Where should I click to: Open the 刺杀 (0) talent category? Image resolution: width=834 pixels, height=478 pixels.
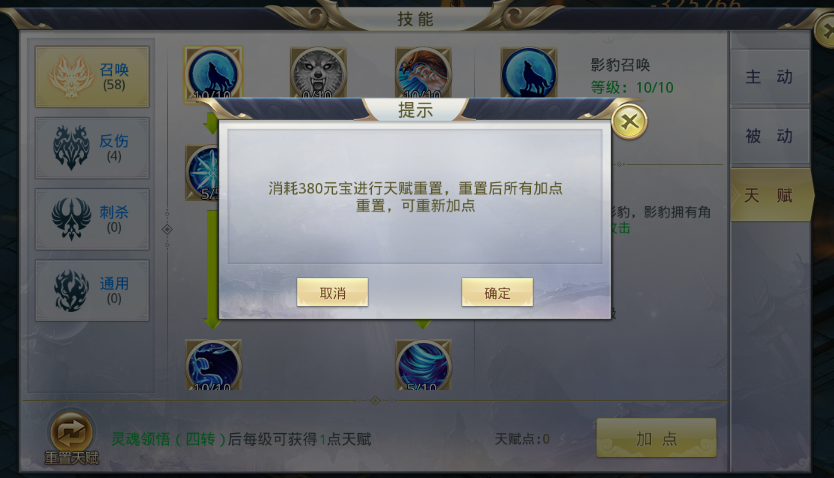click(92, 219)
